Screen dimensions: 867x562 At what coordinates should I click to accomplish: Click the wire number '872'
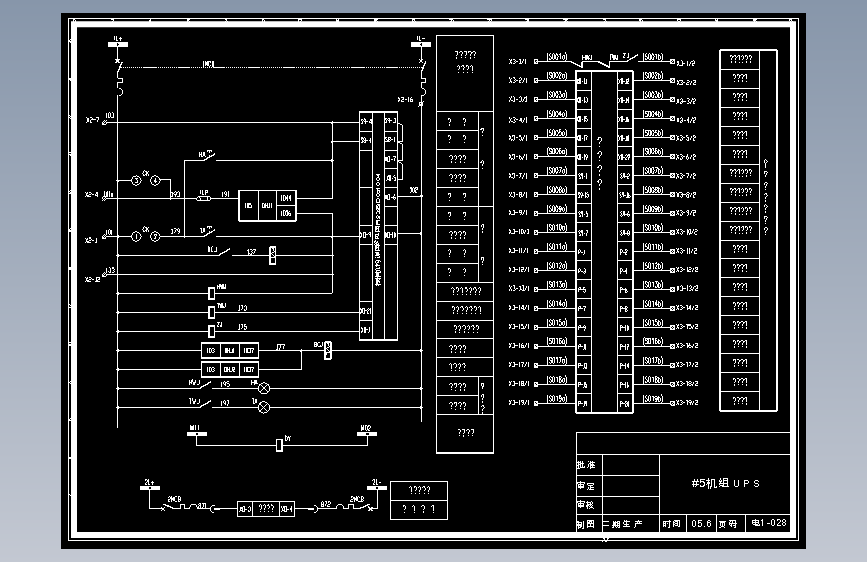pyautogui.click(x=326, y=504)
